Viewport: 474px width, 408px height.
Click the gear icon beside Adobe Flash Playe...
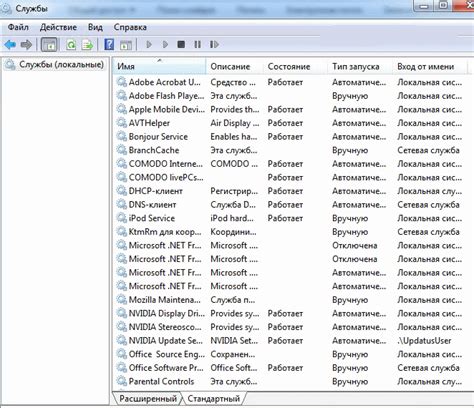click(121, 96)
